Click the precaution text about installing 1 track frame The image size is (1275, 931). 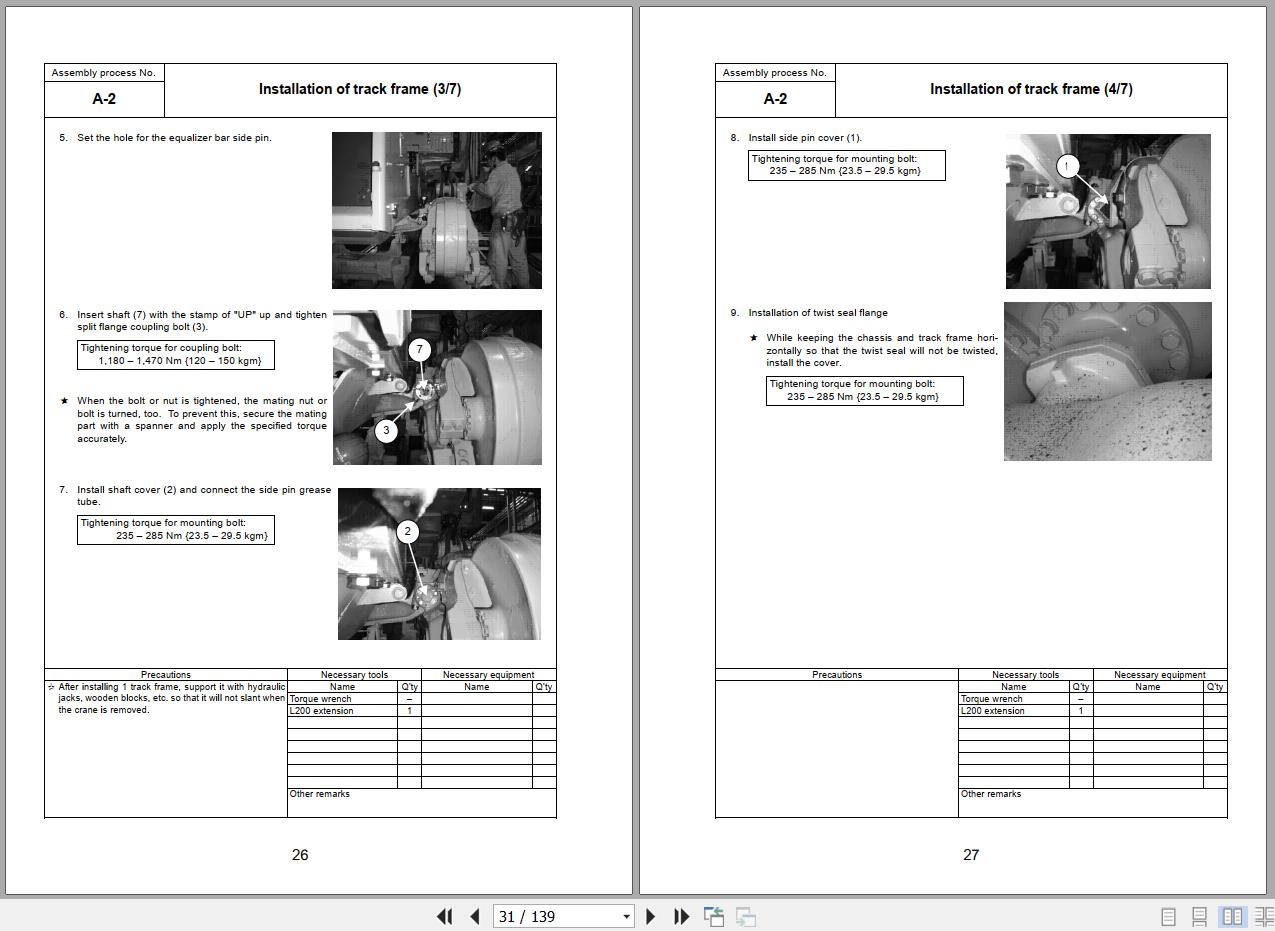click(171, 698)
